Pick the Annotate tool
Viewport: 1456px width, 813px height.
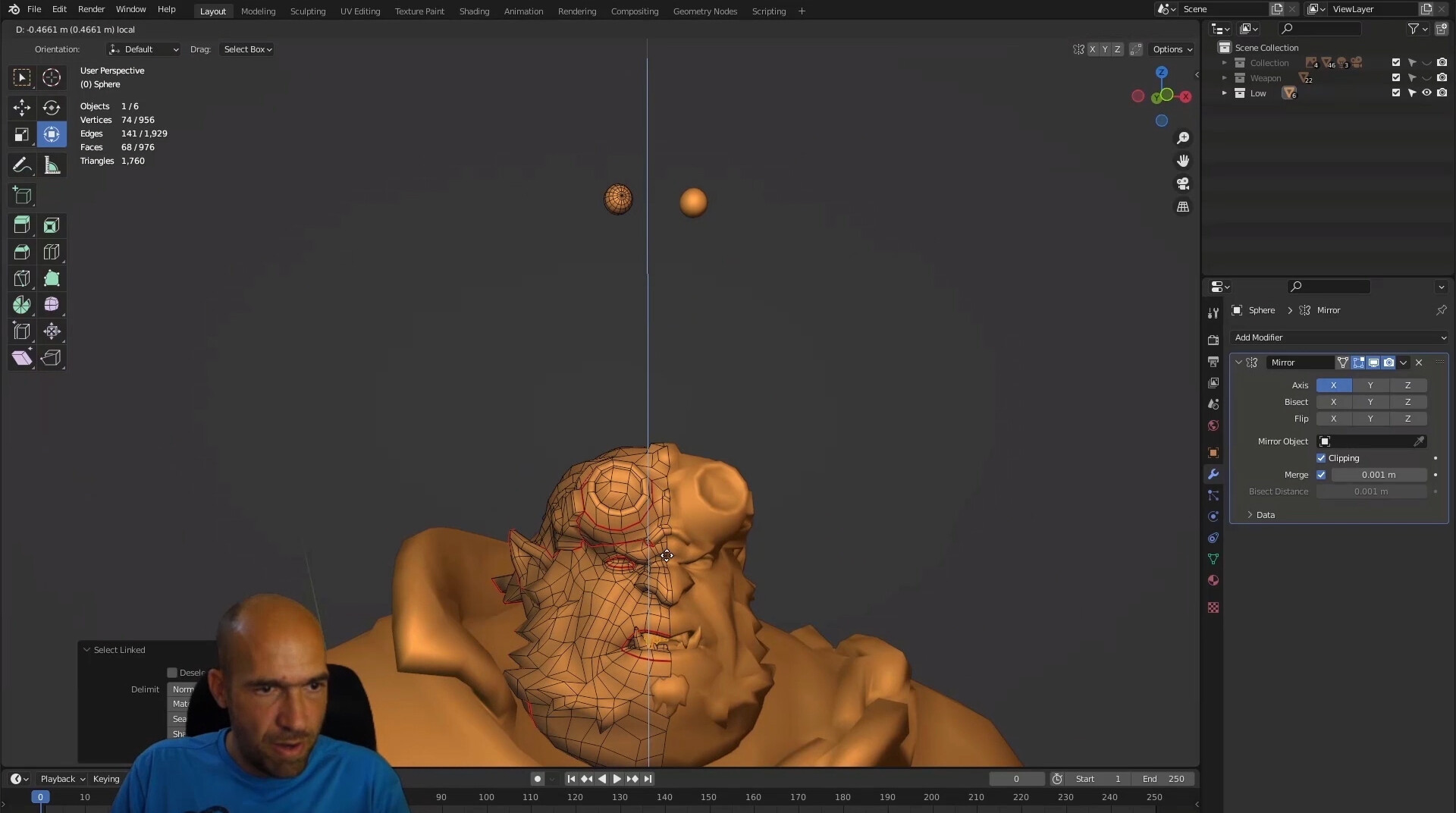(21, 165)
